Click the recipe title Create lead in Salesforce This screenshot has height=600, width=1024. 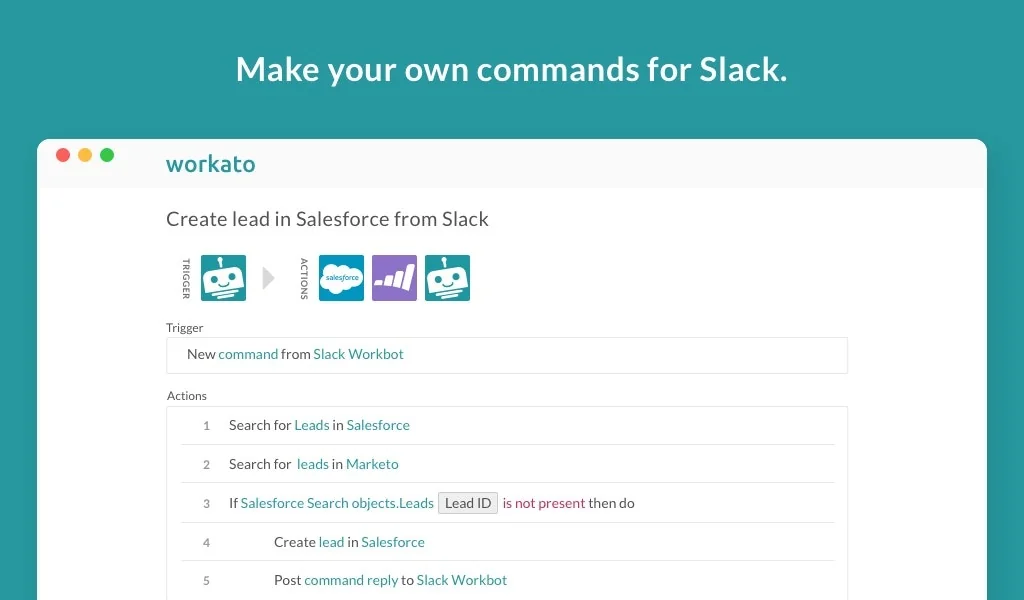coord(327,219)
